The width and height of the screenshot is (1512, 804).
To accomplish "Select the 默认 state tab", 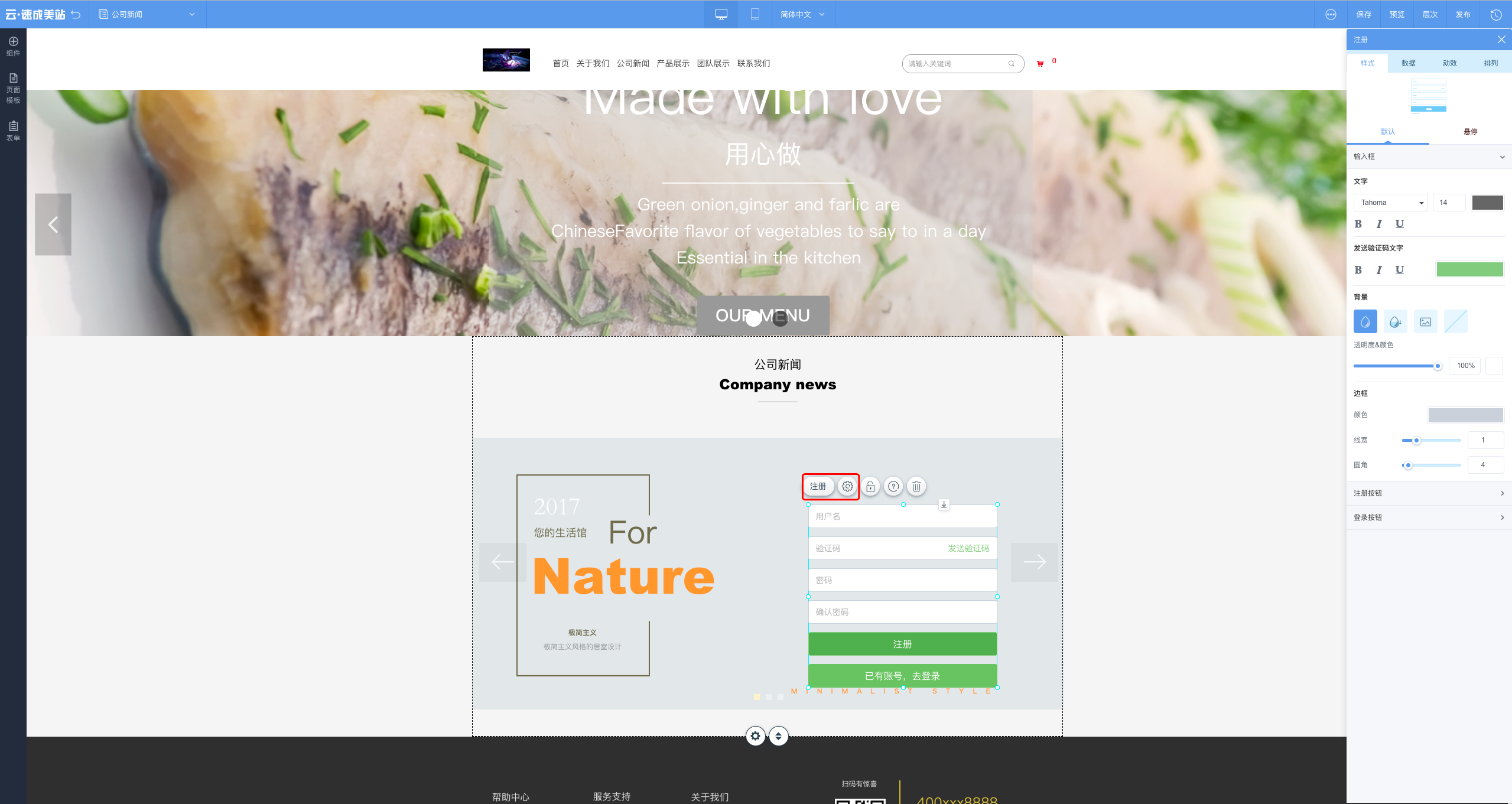I will (x=1387, y=132).
